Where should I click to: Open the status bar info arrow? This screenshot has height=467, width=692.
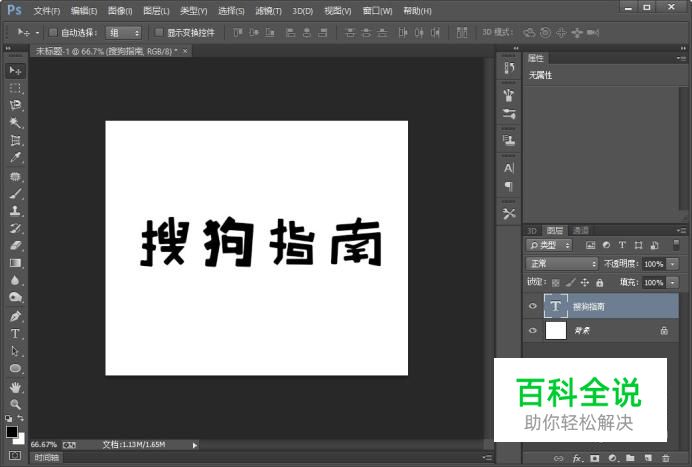coord(195,445)
